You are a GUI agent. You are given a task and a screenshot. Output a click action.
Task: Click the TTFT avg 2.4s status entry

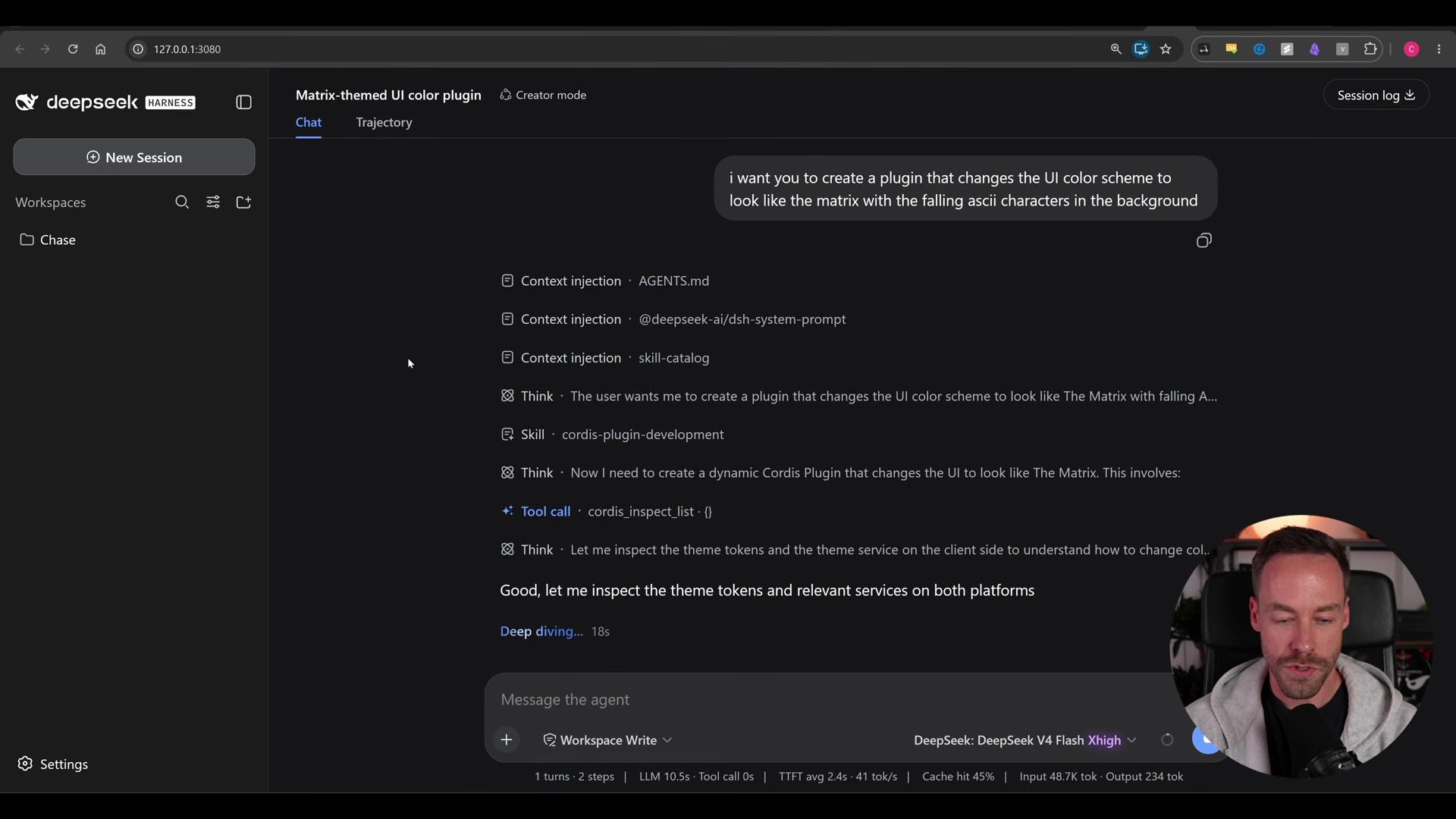click(x=837, y=777)
